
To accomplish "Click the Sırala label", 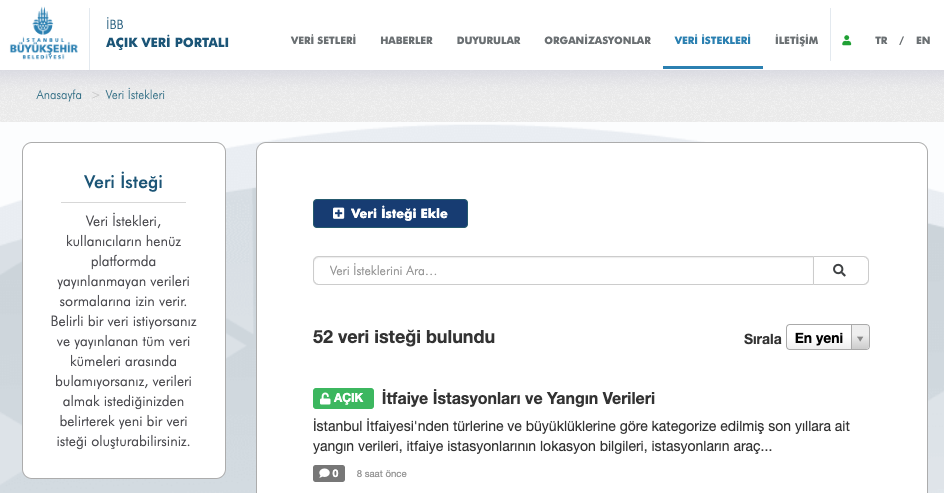I will pyautogui.click(x=762, y=339).
